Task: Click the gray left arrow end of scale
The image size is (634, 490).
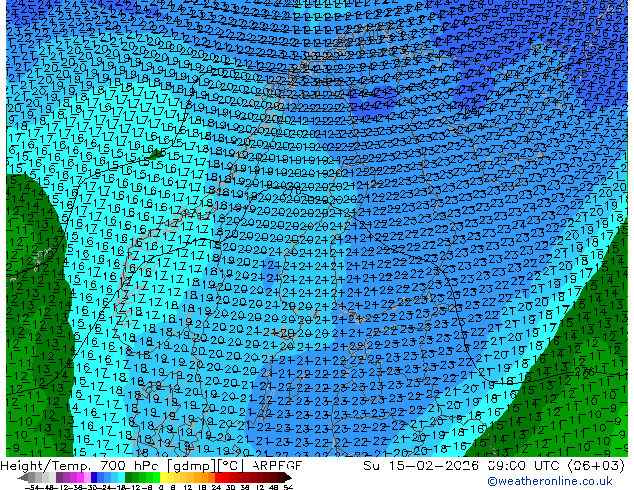Action: click(23, 477)
